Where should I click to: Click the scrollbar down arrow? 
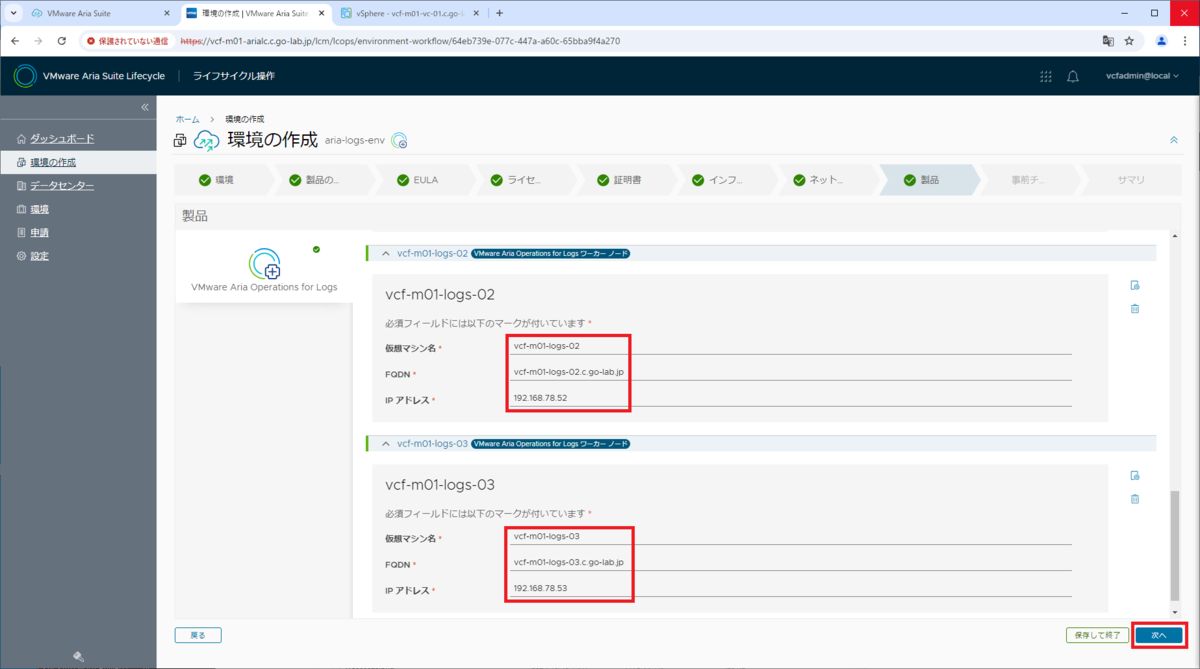[1174, 611]
